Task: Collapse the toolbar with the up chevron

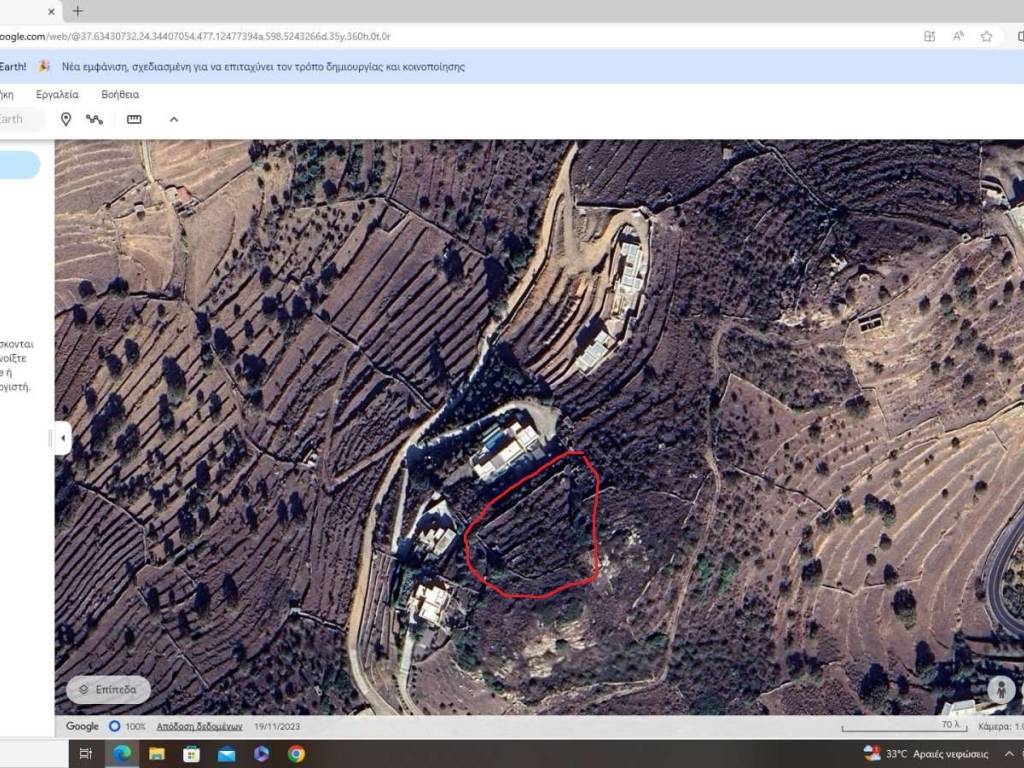Action: click(x=174, y=119)
